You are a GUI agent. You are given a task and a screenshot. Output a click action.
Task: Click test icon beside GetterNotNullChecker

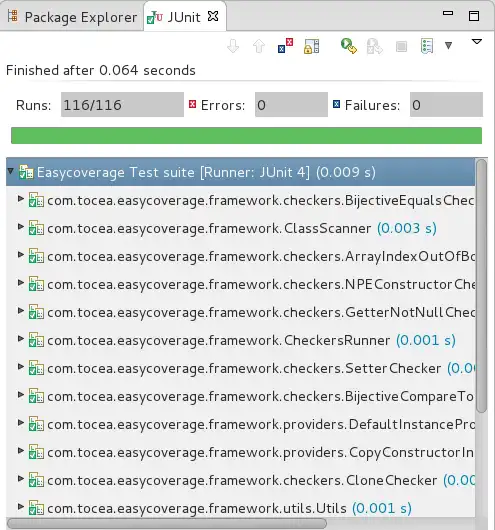coord(36,312)
